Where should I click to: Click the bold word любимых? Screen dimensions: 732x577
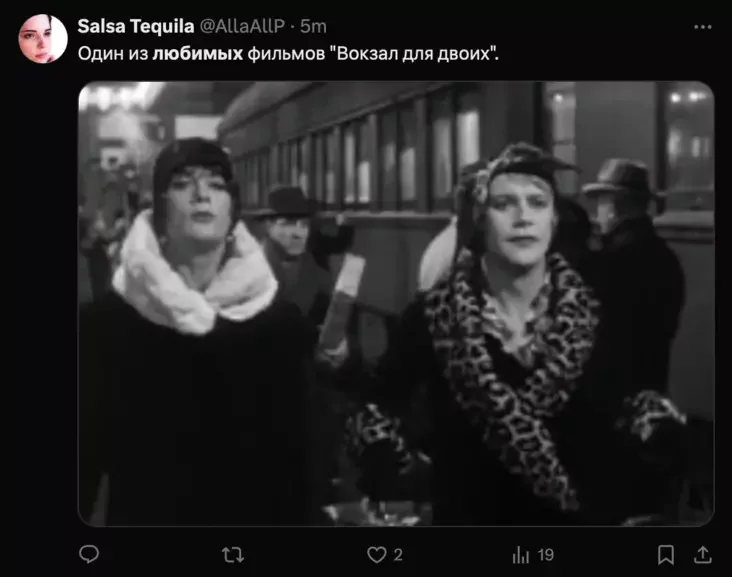click(x=197, y=54)
